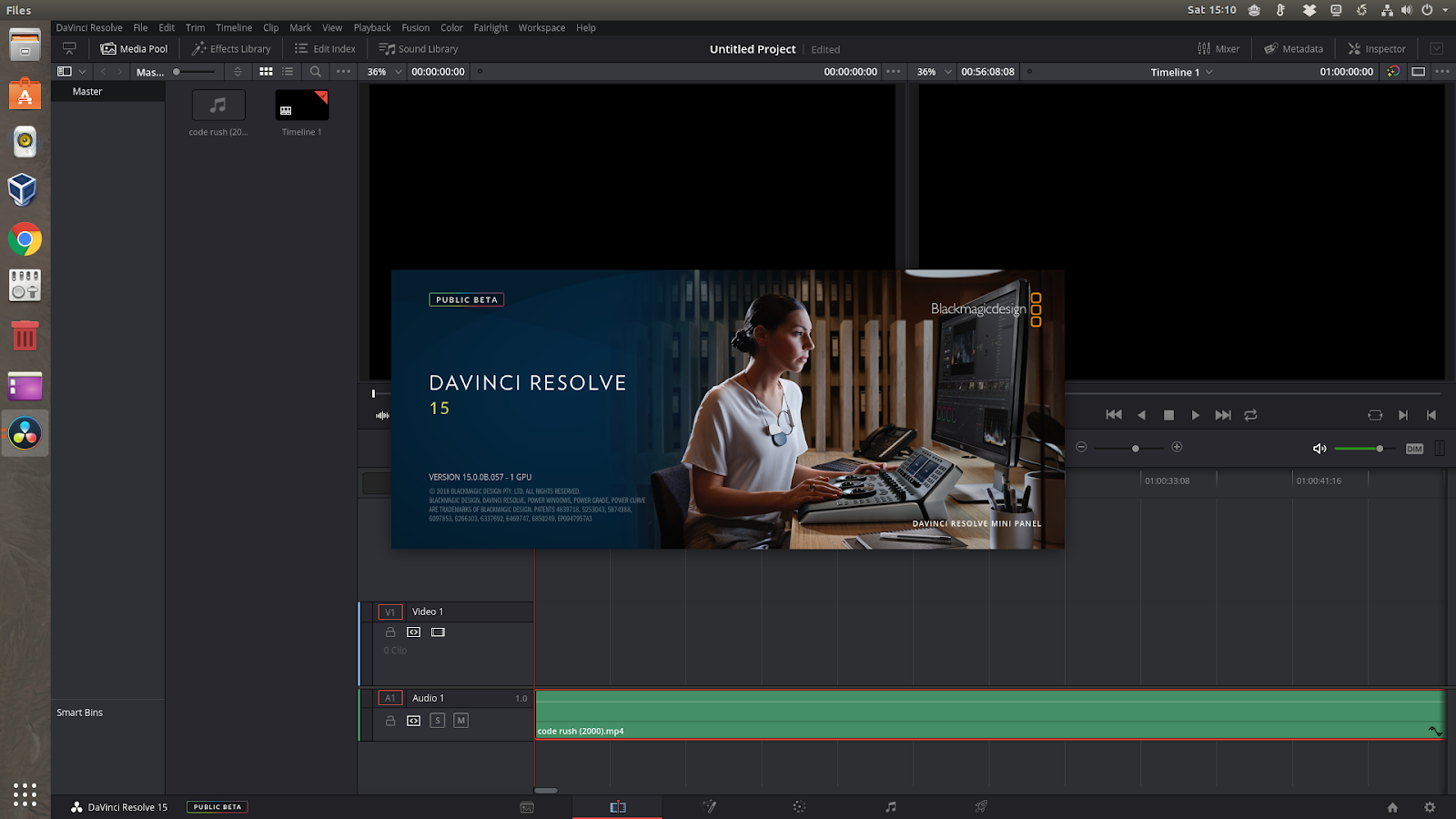Open the File menu
This screenshot has height=819, width=1456.
140,27
